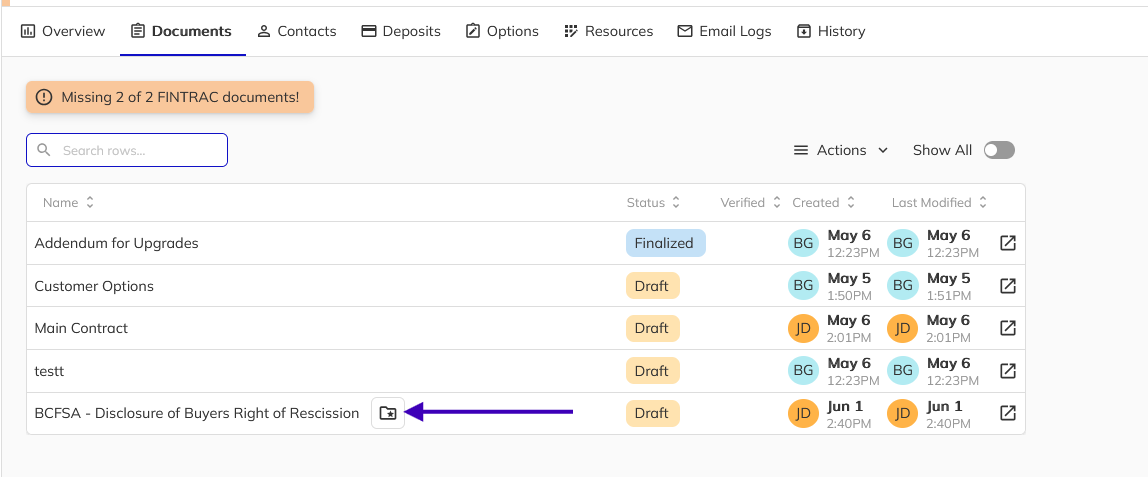Click the magnifier icon in search box
Screen dimensions: 1148x477
point(44,150)
